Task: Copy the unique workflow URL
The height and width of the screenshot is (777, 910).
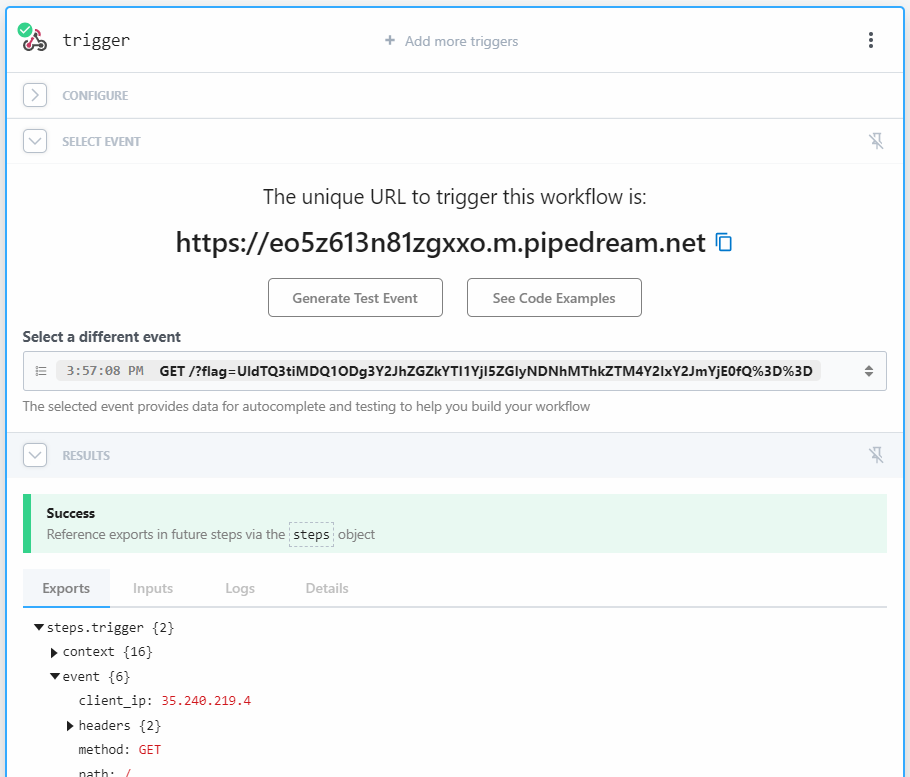Action: 724,243
